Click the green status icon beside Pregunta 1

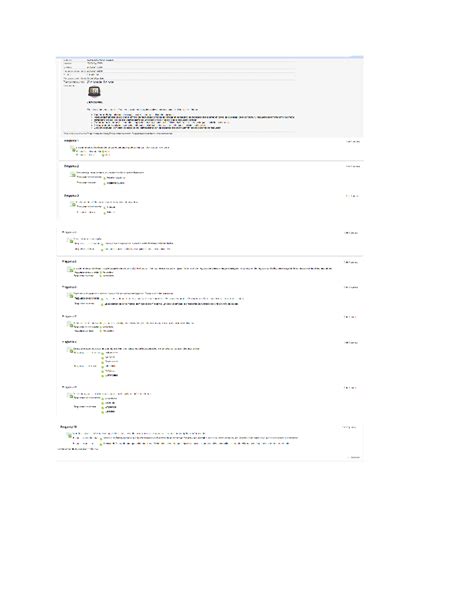pos(73,148)
